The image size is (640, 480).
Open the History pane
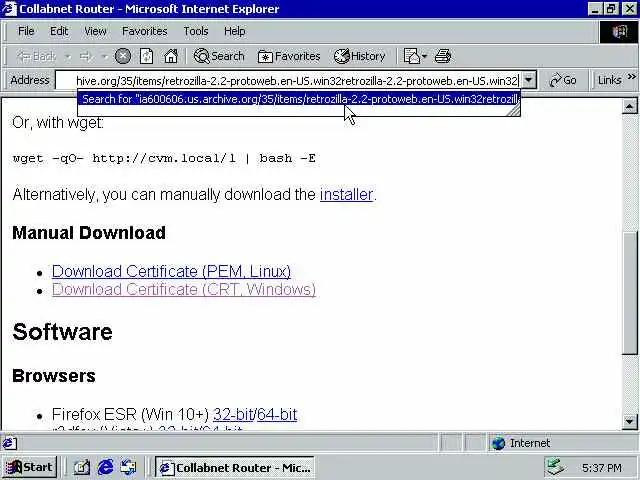click(360, 56)
